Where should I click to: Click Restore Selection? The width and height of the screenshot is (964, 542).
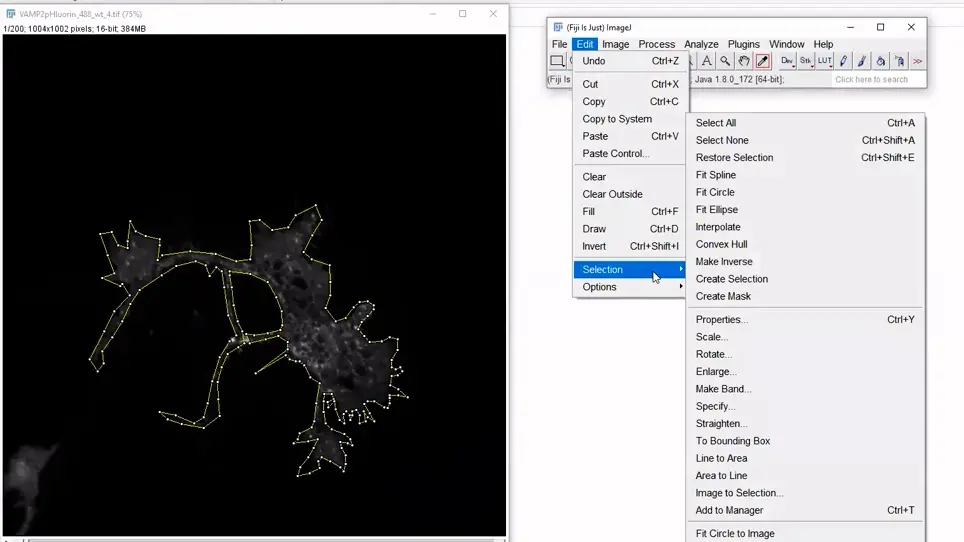point(805,157)
